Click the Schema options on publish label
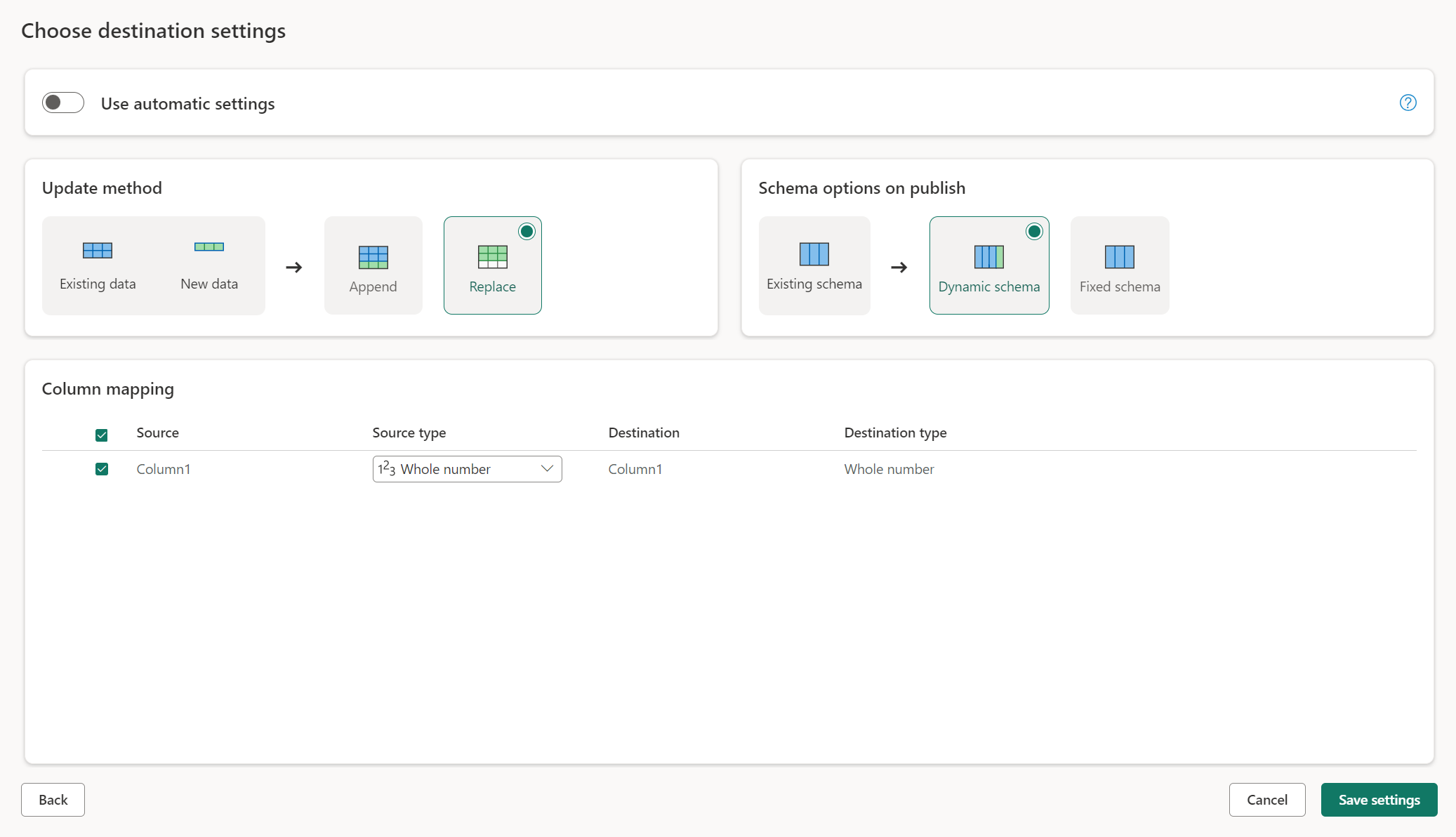Screen dimensions: 1456x837 862,187
